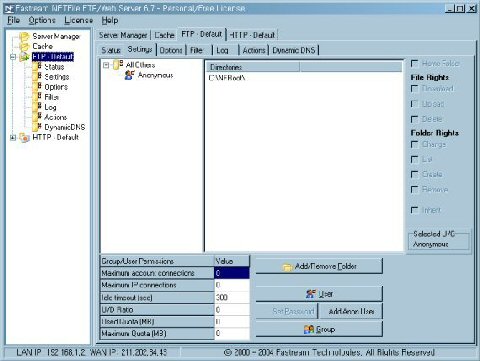Click the Anonymous user icon

130,75
